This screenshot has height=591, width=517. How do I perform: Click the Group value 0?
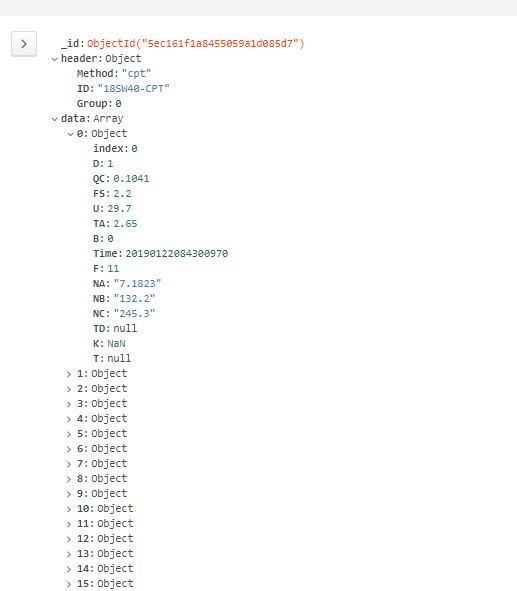pos(118,104)
